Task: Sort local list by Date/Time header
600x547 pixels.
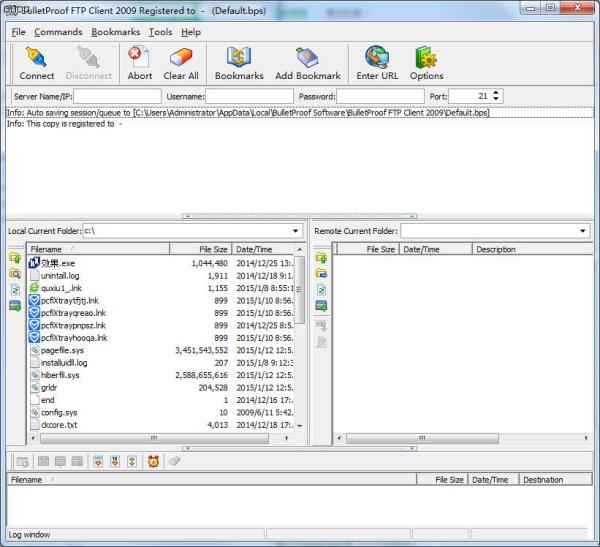Action: click(262, 249)
